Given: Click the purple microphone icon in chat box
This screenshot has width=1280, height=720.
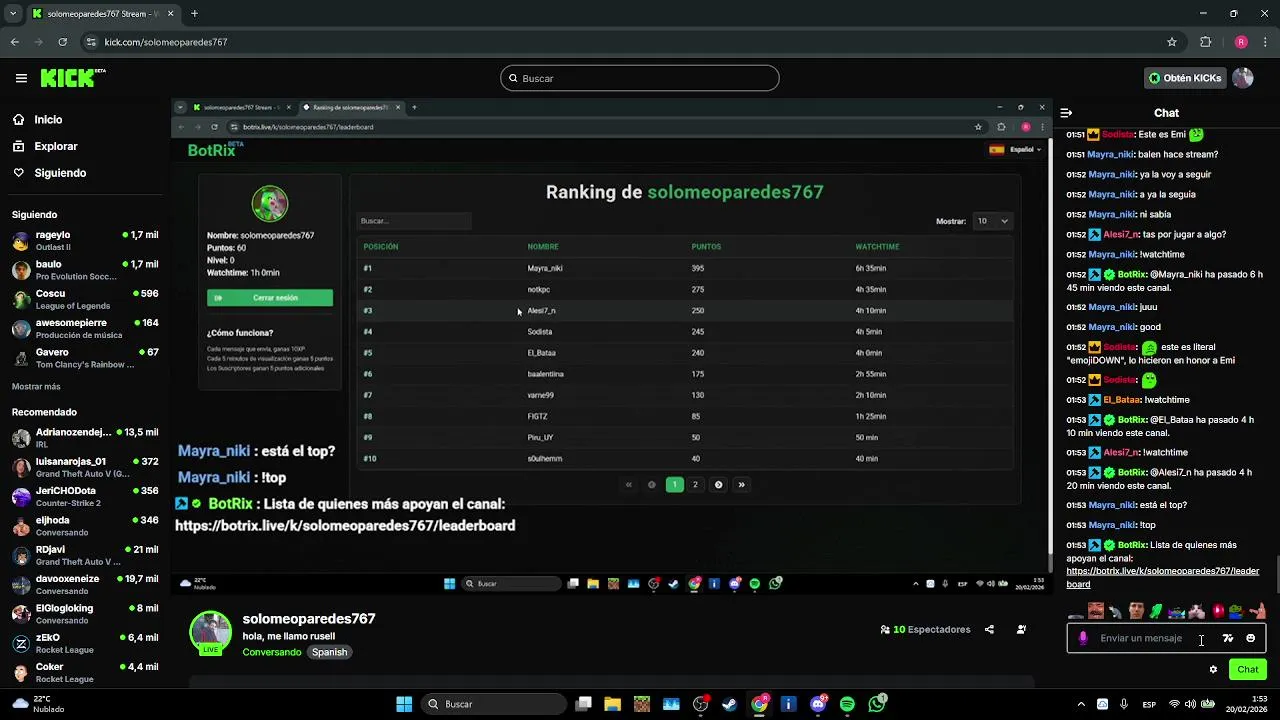Looking at the screenshot, I should (x=1082, y=638).
